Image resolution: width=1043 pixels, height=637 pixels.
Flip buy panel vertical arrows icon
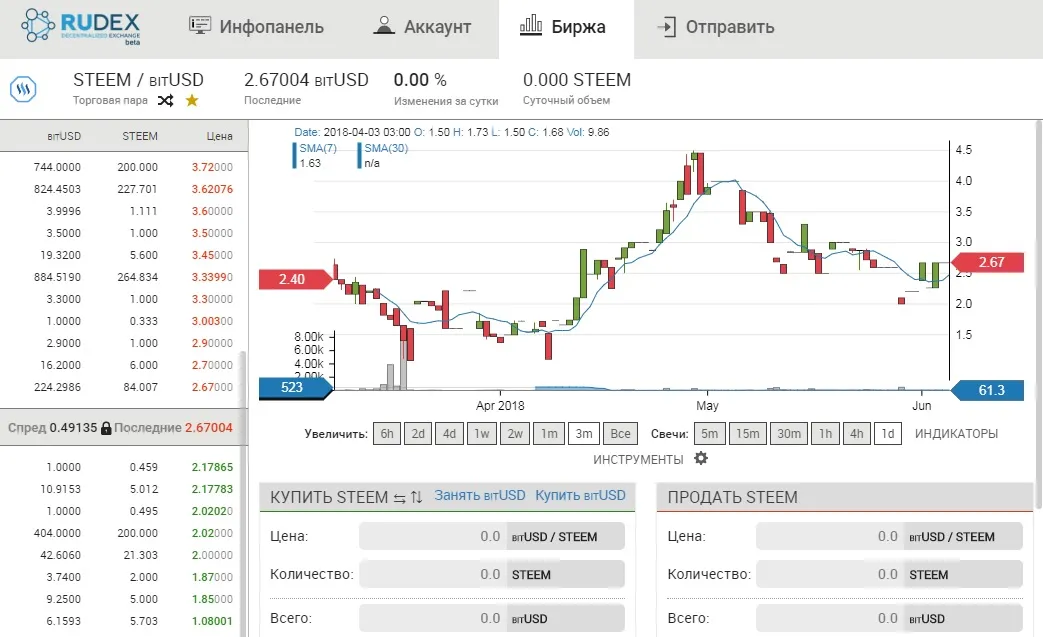[416, 497]
